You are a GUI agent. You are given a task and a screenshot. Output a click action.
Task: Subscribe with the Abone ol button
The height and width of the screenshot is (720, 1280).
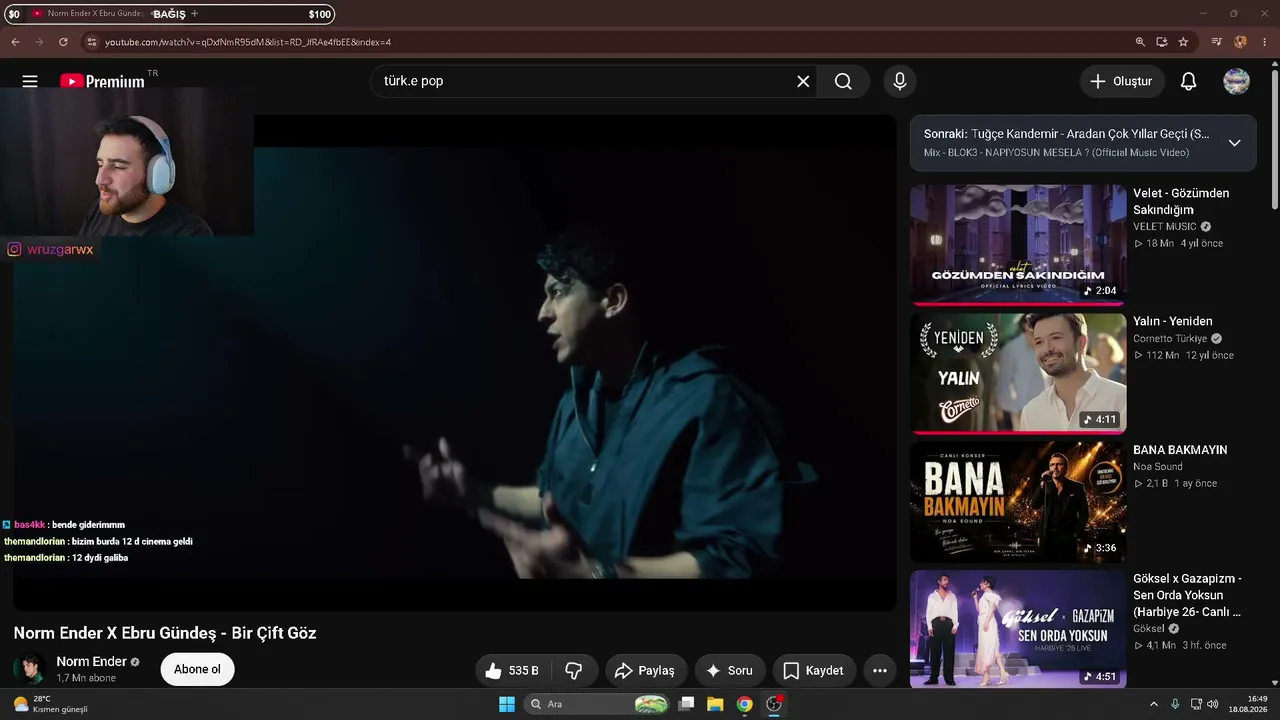pos(197,669)
